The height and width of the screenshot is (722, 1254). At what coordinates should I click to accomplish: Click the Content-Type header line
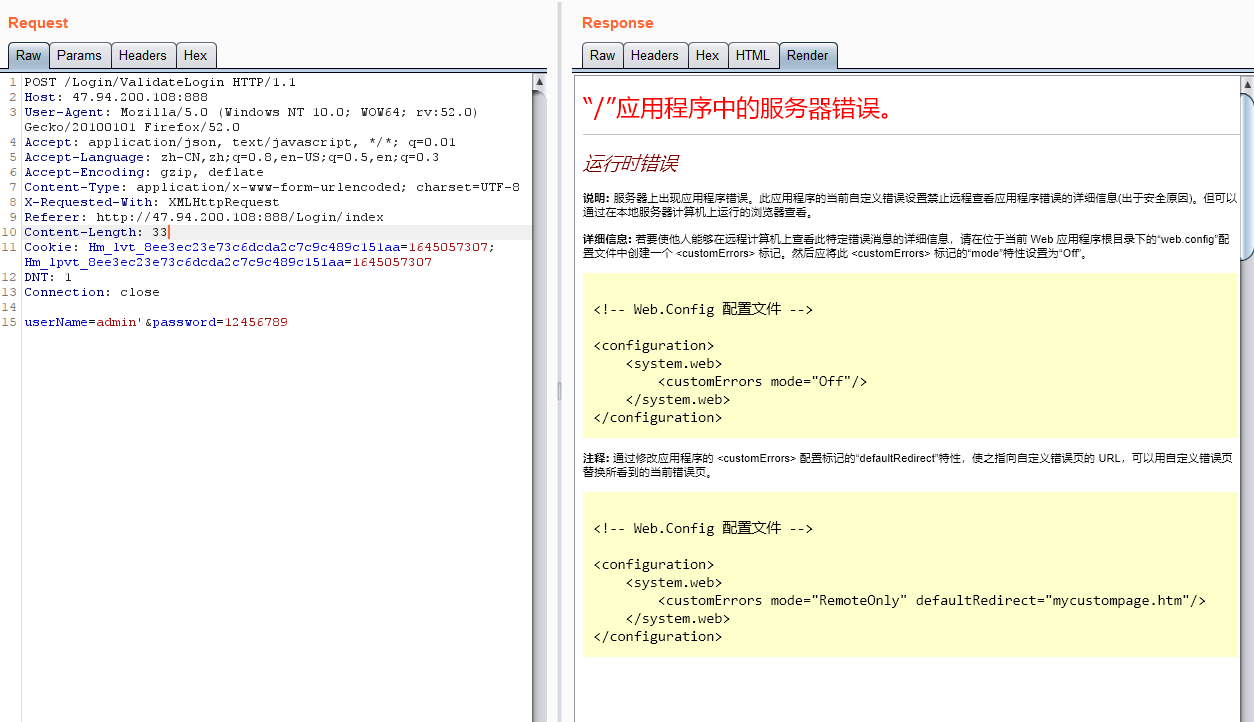tap(272, 187)
